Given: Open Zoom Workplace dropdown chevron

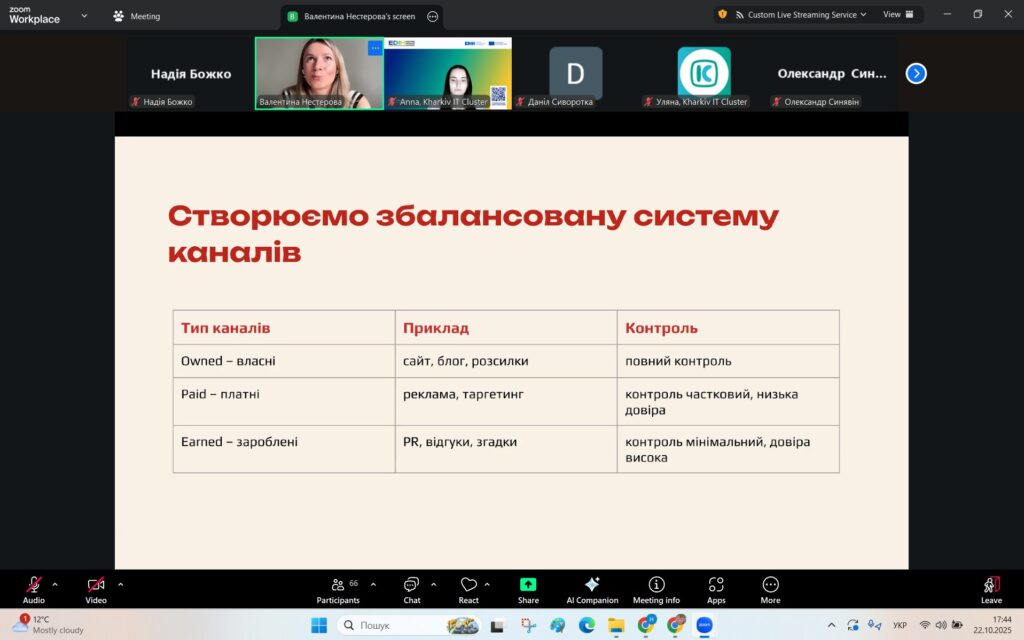Looking at the screenshot, I should point(83,16).
